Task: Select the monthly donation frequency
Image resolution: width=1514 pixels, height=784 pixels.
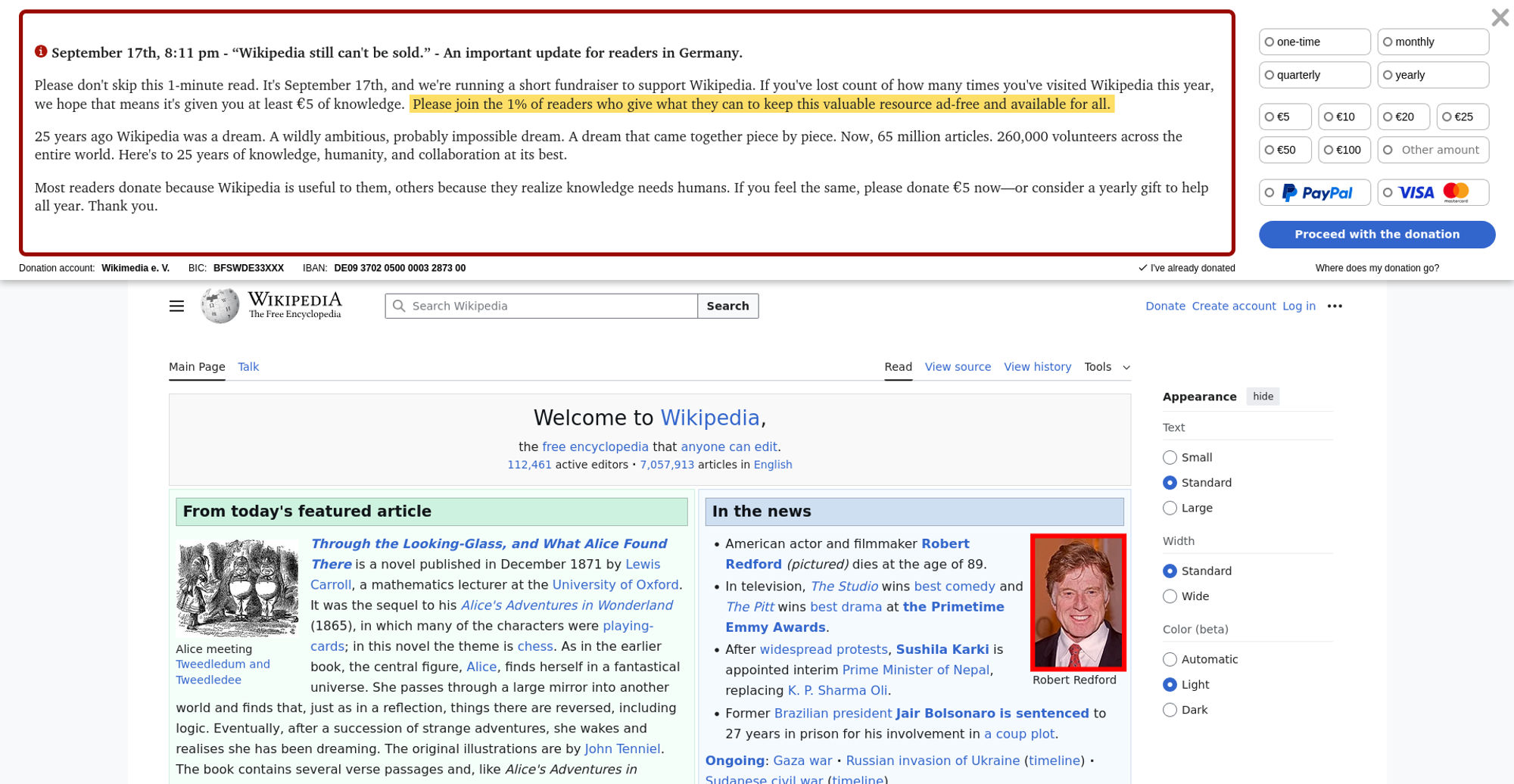Action: point(1432,42)
